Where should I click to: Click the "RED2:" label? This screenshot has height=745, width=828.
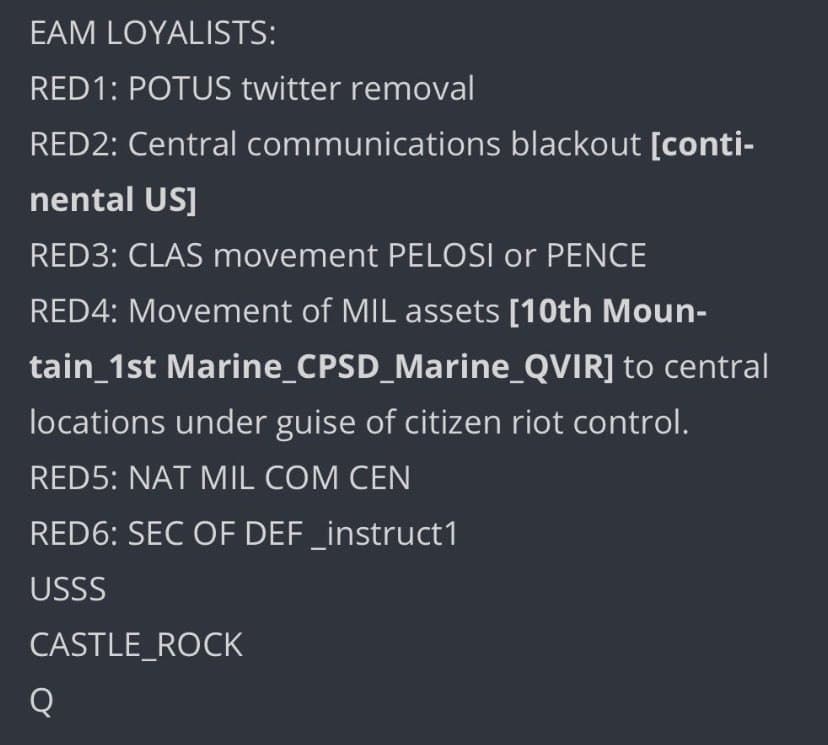pyautogui.click(x=75, y=145)
